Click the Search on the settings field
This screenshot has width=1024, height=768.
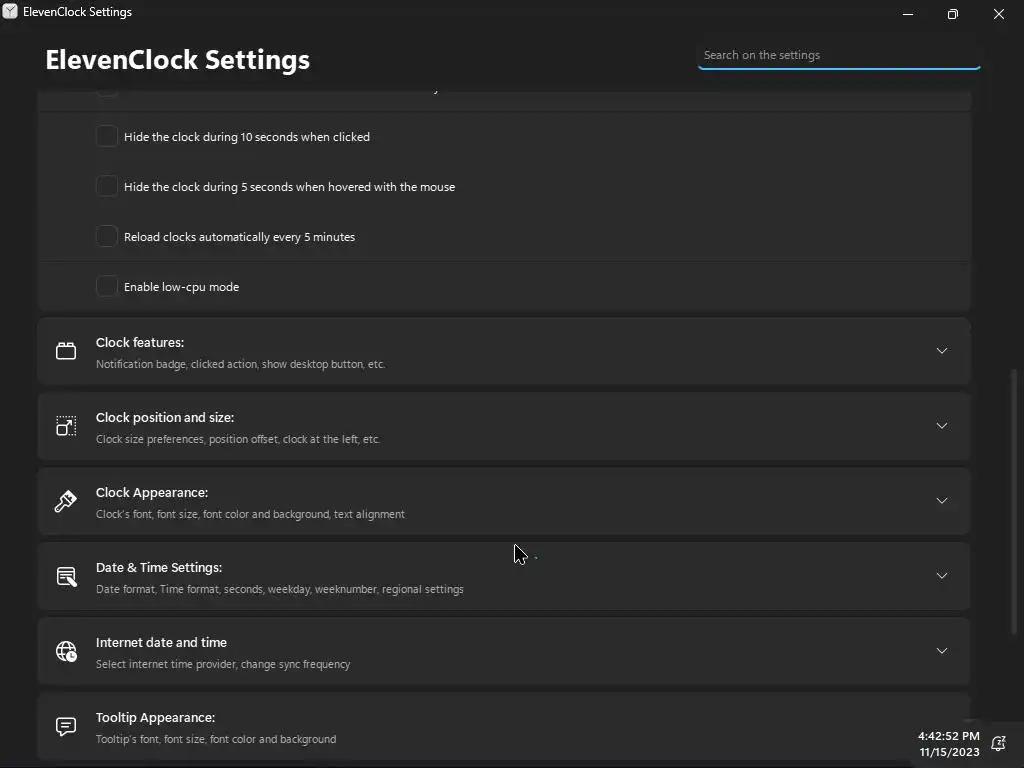click(x=838, y=55)
